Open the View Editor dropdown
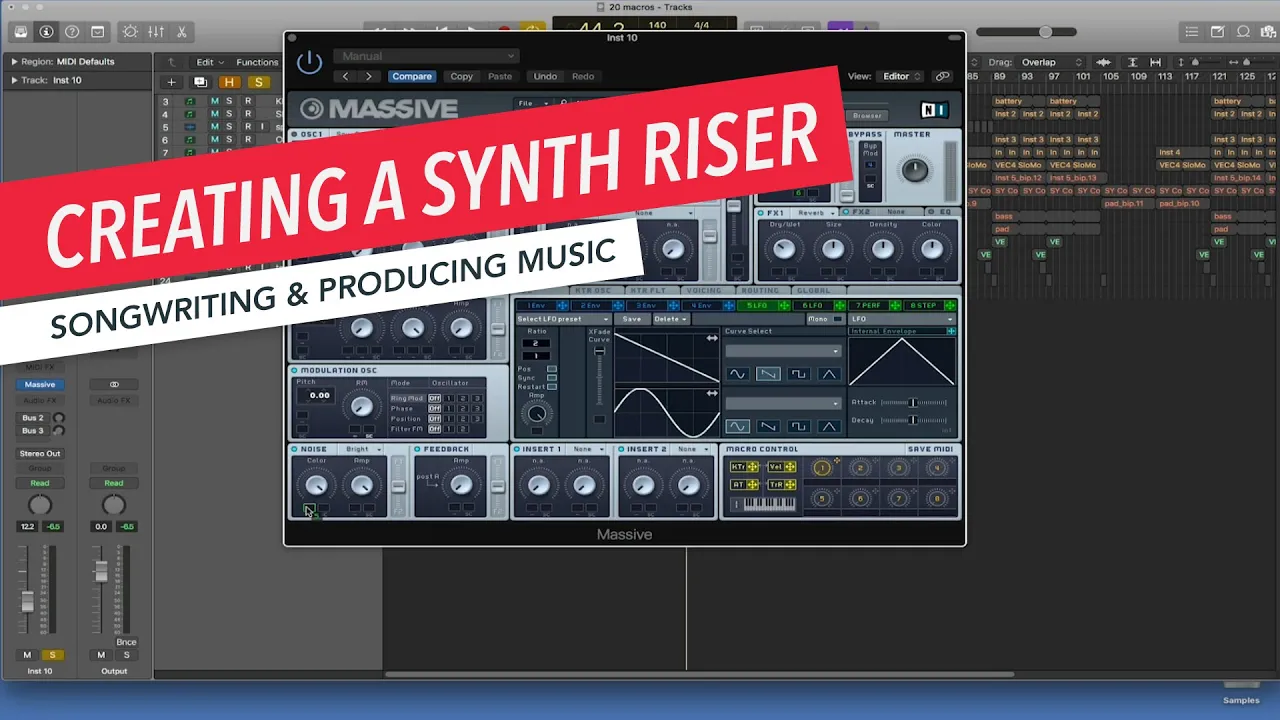This screenshot has width=1280, height=720. pyautogui.click(x=902, y=76)
